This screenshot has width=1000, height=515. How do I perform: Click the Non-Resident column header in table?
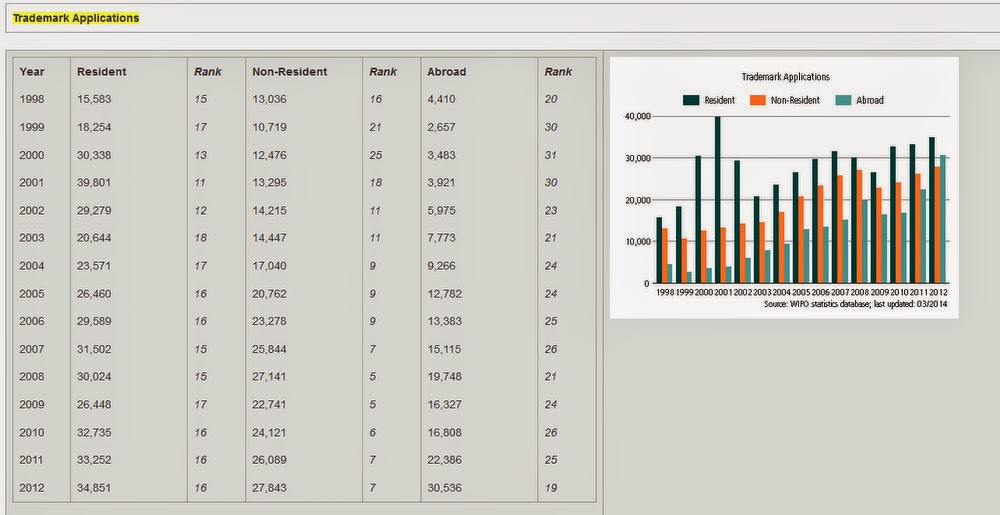point(290,72)
